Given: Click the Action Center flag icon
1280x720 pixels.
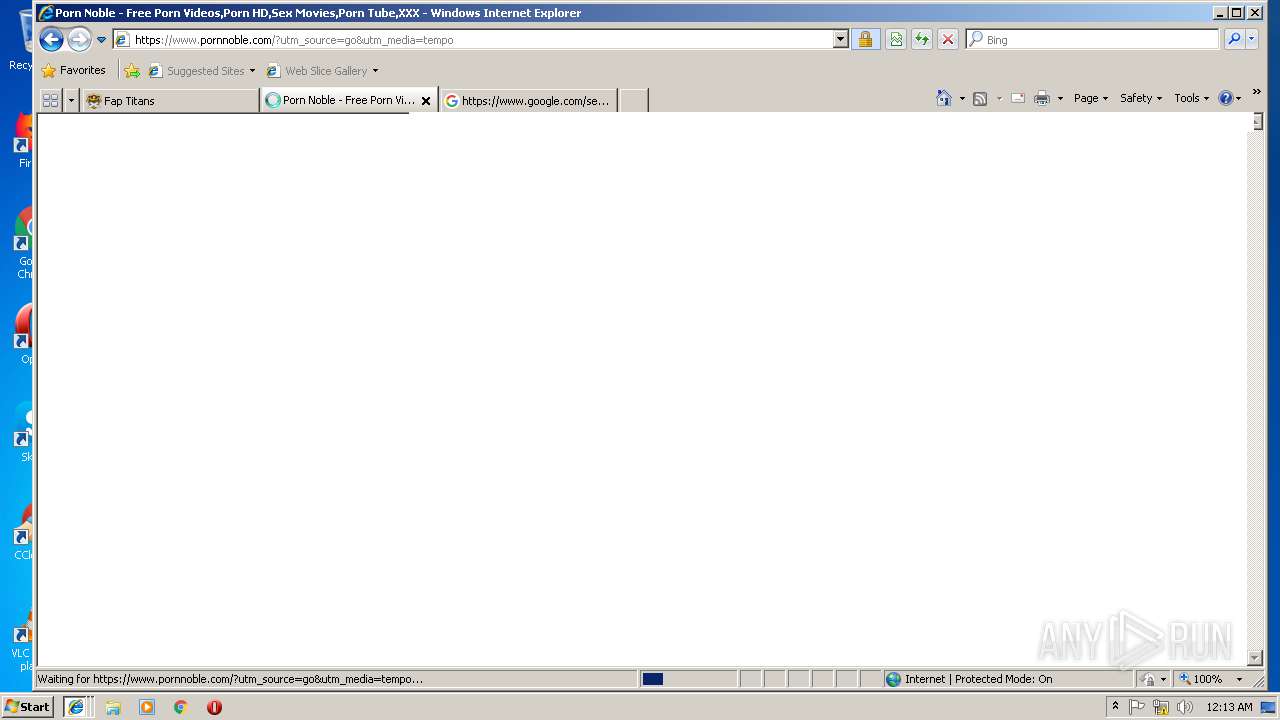Looking at the screenshot, I should pos(1137,707).
